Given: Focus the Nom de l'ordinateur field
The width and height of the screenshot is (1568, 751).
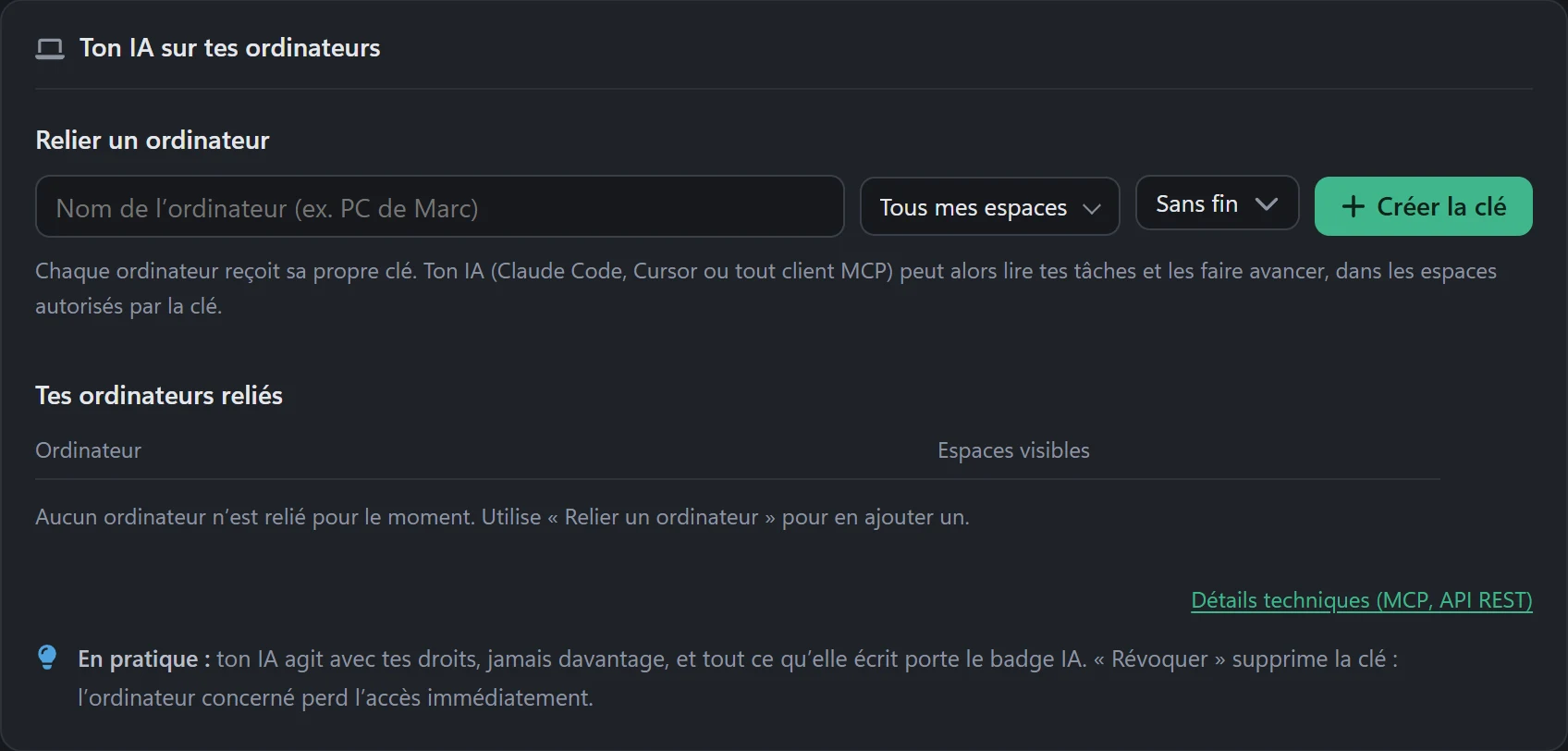Looking at the screenshot, I should 439,206.
